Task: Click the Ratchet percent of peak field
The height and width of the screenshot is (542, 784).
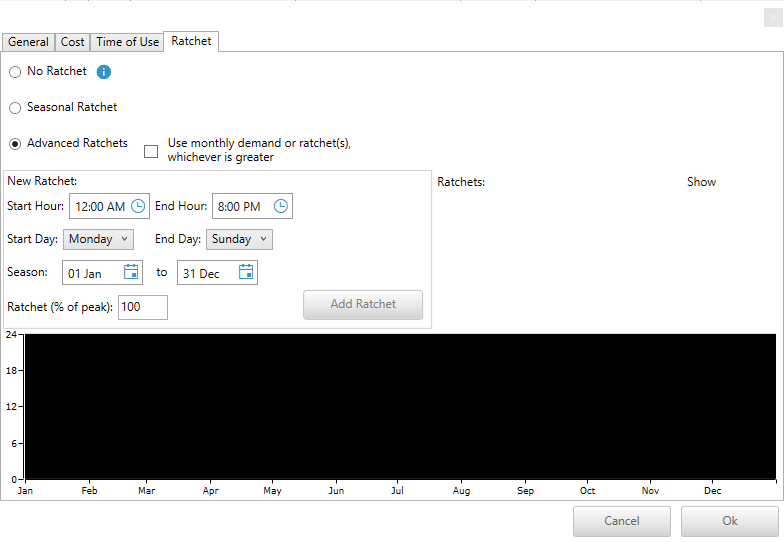Action: [x=142, y=308]
